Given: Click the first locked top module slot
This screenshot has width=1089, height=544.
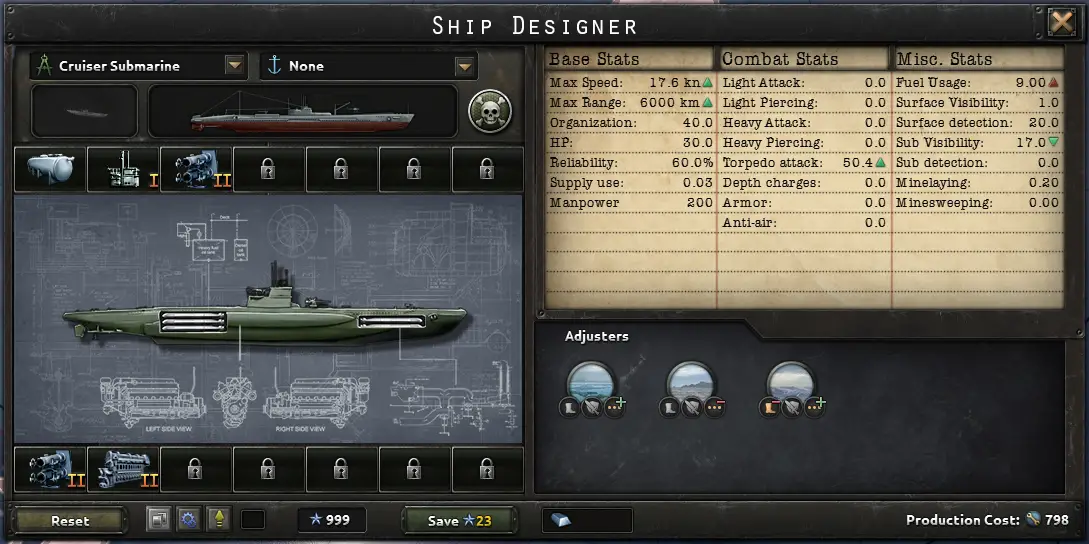Looking at the screenshot, I should [x=269, y=170].
